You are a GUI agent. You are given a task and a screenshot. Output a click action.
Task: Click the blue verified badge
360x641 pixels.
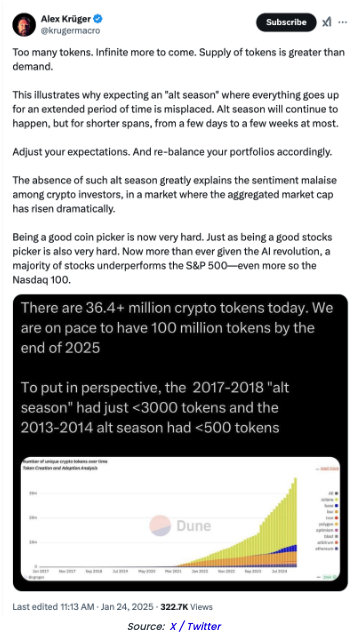click(98, 18)
